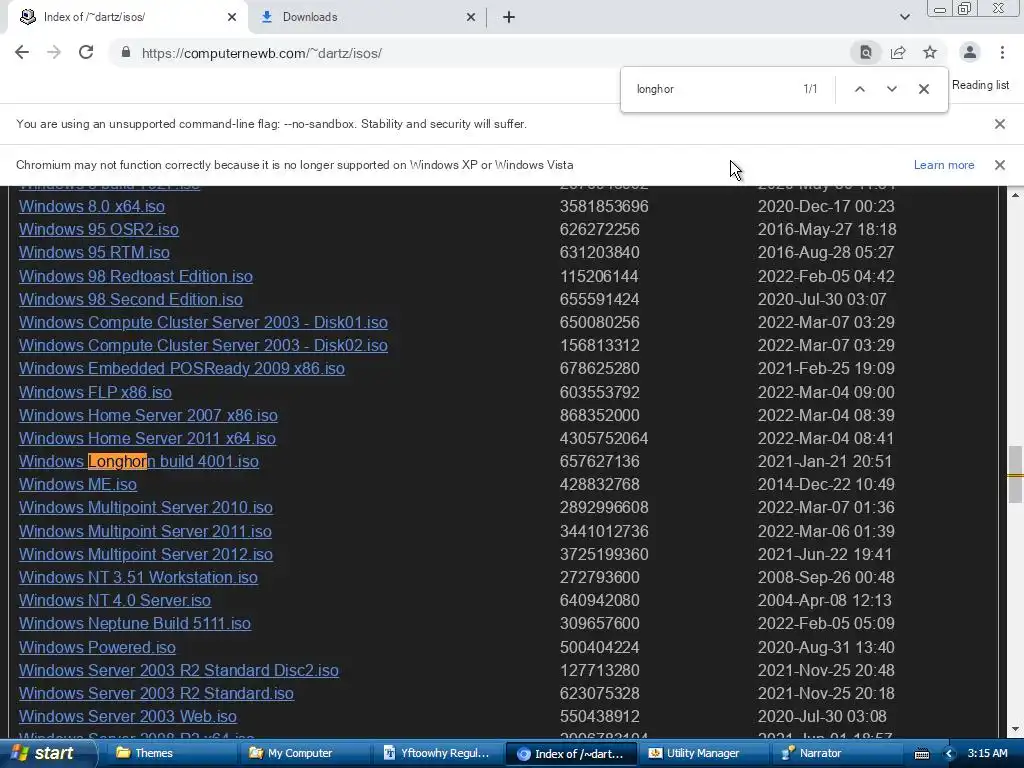Open the Chromium three-dot menu
The image size is (1024, 768).
click(x=1002, y=53)
